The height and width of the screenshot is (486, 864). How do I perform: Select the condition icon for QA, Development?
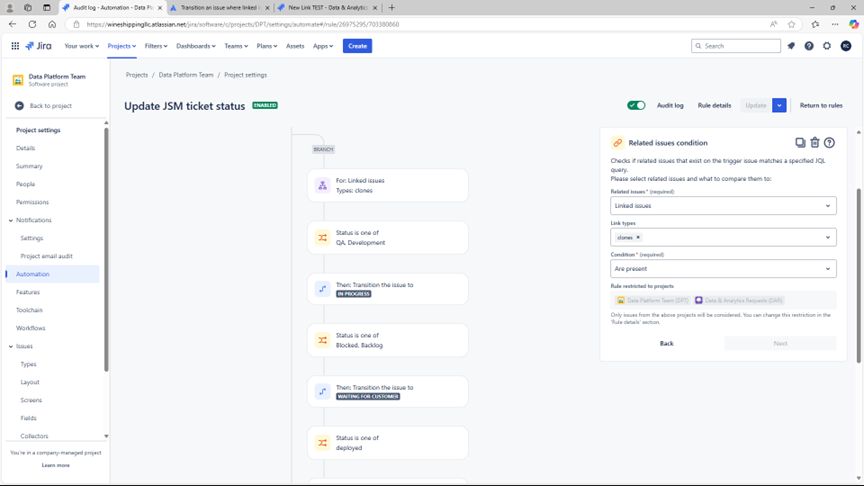(x=322, y=237)
